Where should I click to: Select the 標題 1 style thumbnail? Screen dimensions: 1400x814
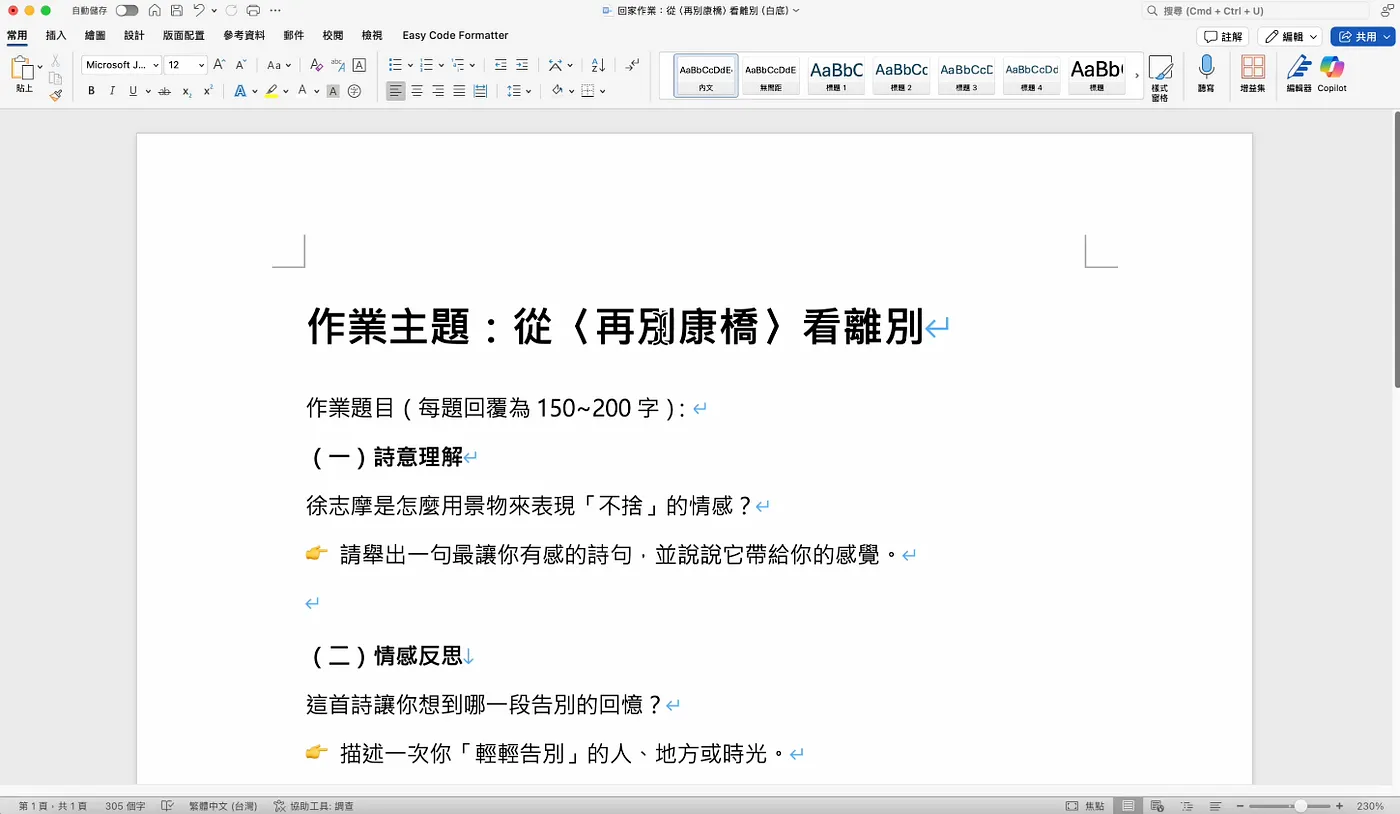(836, 75)
